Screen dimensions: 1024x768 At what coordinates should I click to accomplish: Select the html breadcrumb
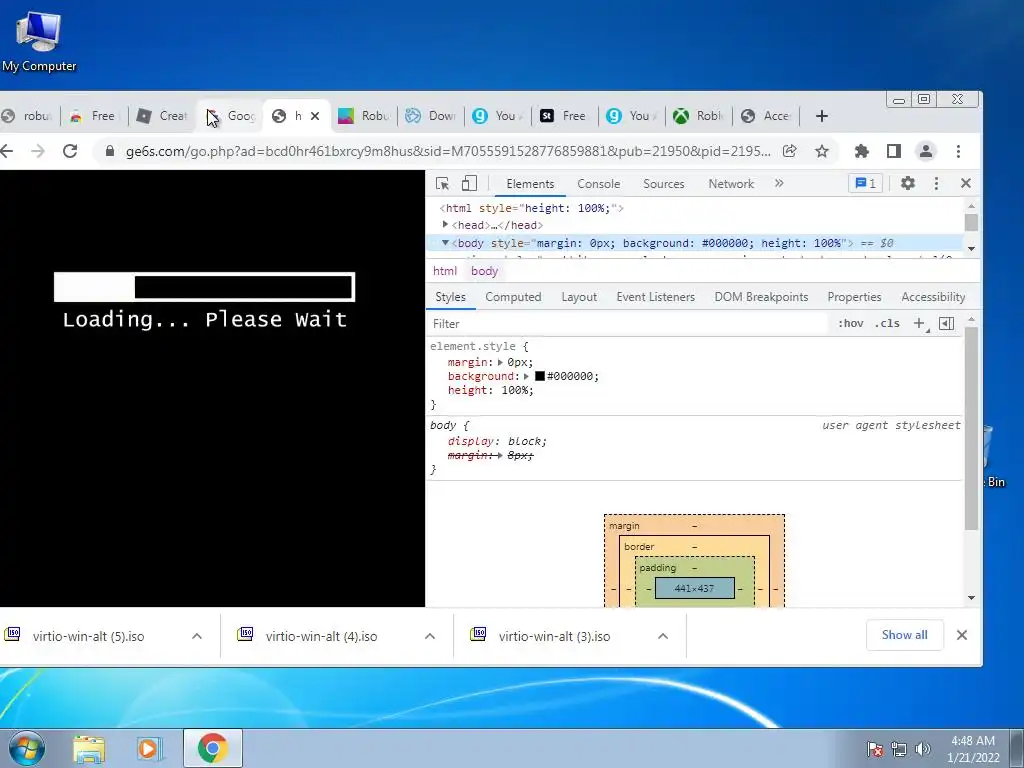click(x=445, y=271)
